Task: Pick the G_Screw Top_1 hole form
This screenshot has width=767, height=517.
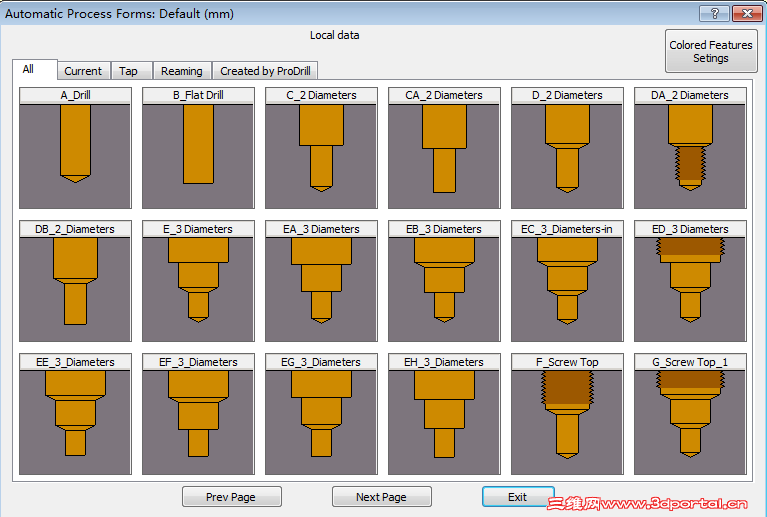Action: coord(690,414)
